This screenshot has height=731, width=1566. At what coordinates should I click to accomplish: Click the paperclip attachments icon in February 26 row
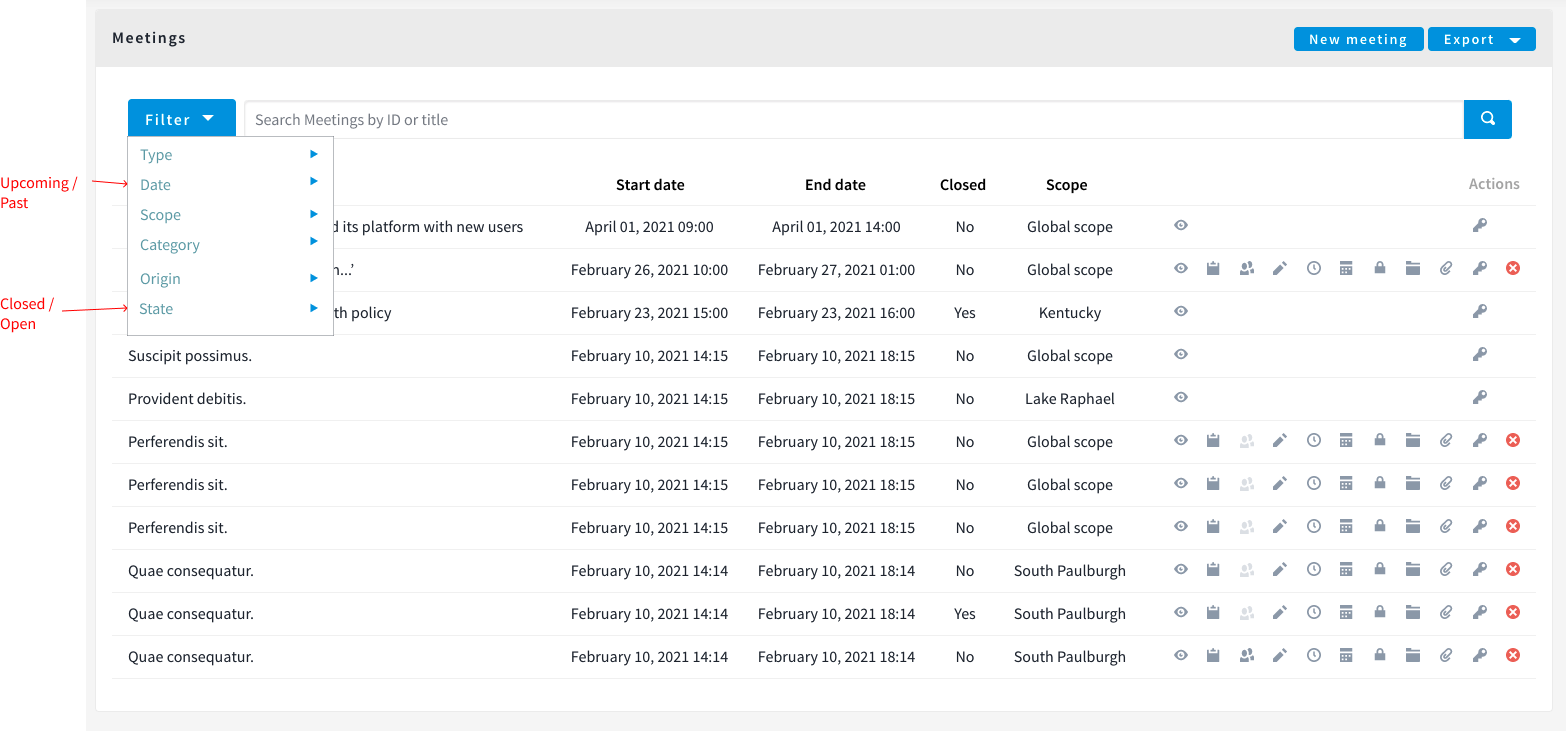1446,269
